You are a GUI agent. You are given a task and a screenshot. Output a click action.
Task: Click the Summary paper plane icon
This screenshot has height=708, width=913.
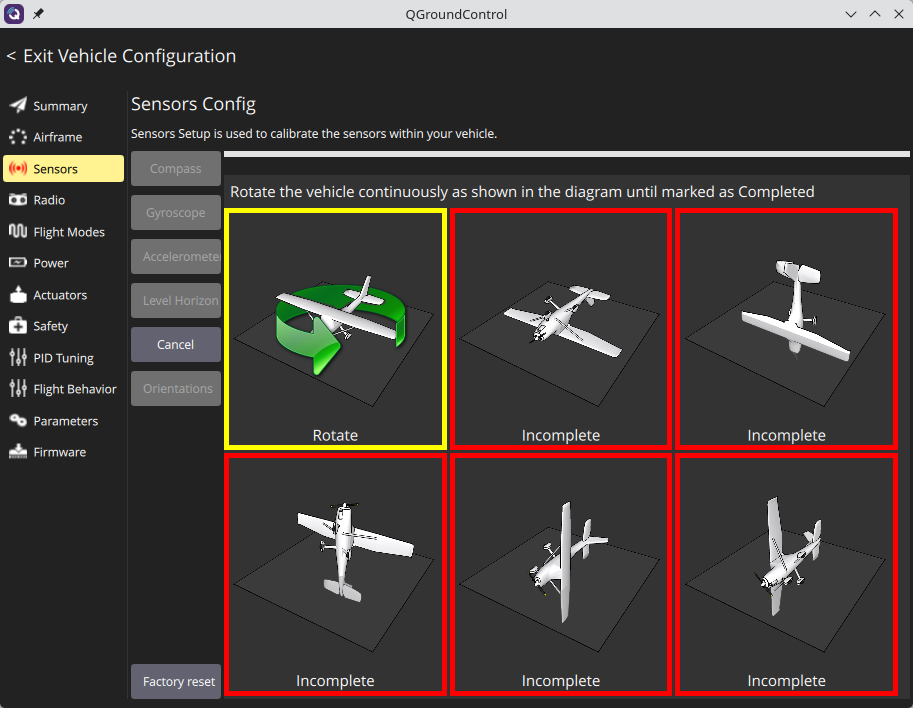(x=18, y=106)
